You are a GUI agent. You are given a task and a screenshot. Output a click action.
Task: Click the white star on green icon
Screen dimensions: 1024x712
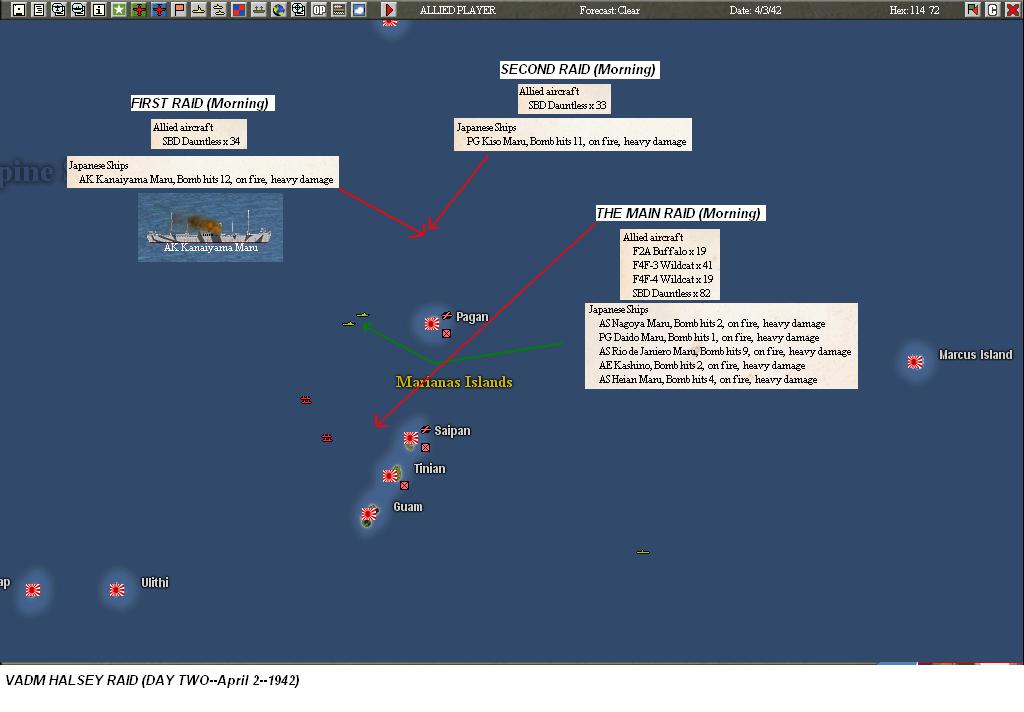[119, 10]
